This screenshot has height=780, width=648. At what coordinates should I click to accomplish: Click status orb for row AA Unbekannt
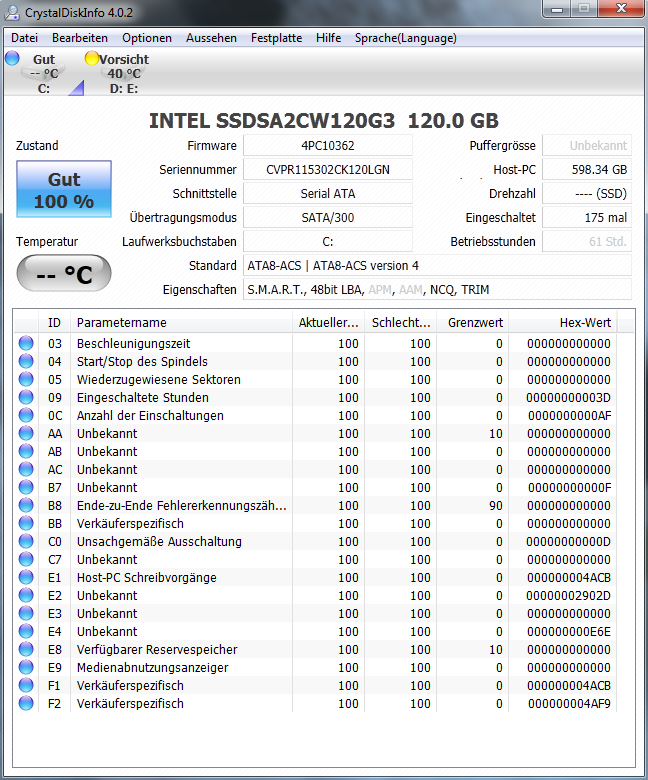pyautogui.click(x=26, y=433)
